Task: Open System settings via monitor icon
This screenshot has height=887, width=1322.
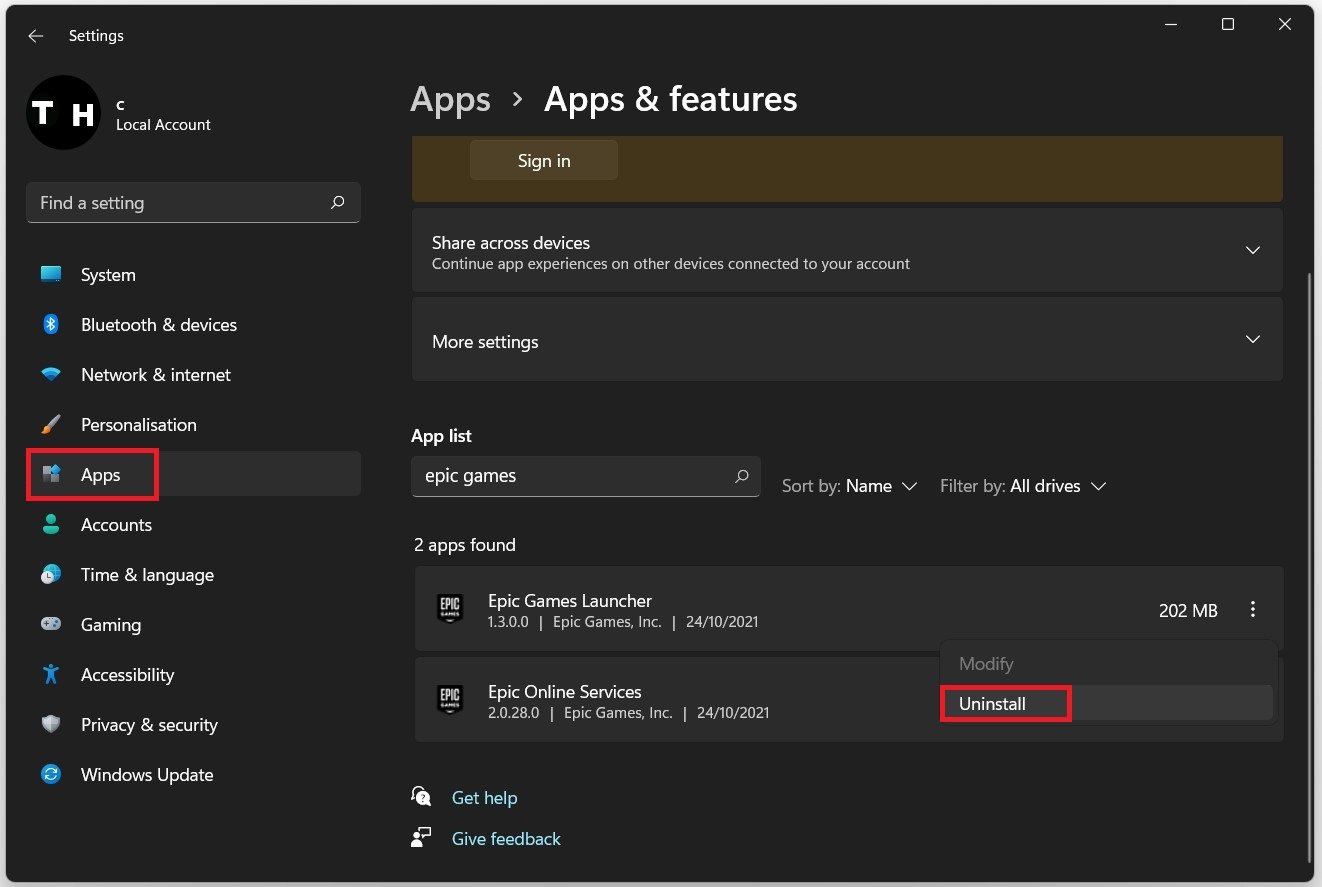Action: click(51, 275)
